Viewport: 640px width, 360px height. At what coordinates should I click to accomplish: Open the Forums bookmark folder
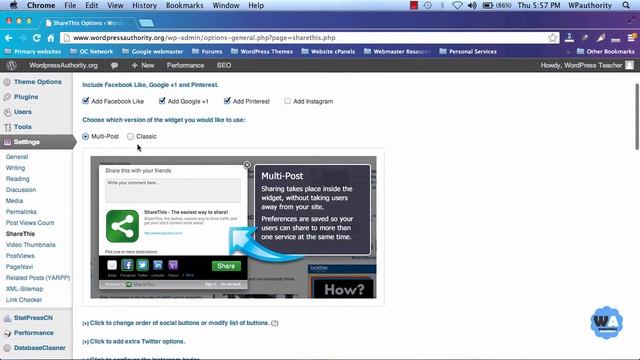[207, 52]
